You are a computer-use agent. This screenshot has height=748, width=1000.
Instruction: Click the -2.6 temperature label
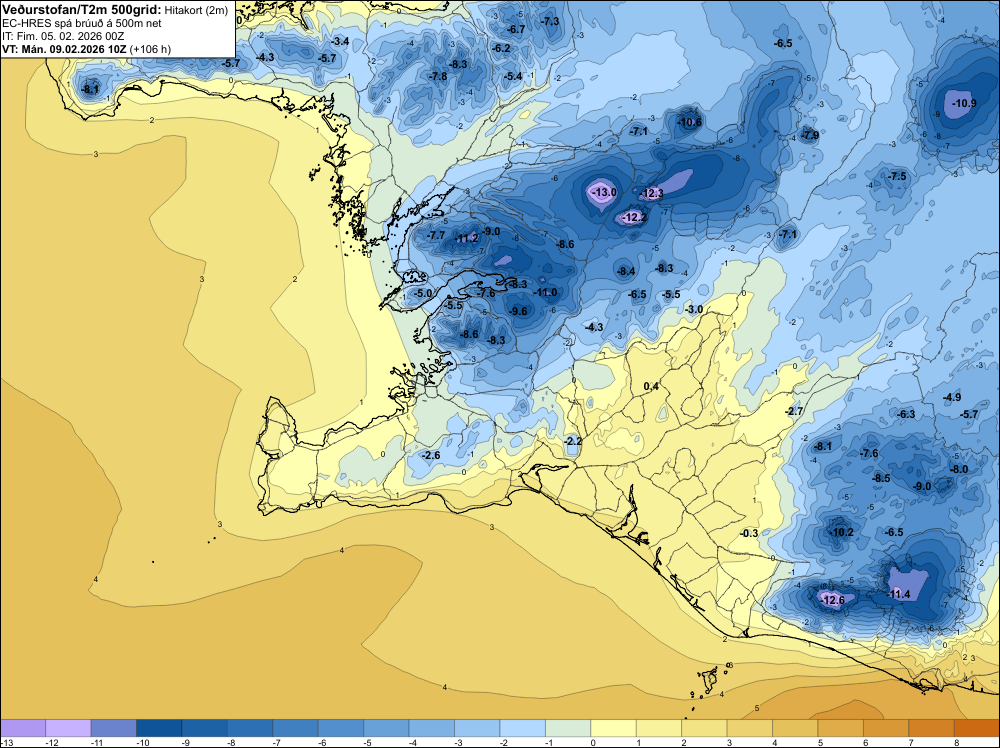[431, 455]
